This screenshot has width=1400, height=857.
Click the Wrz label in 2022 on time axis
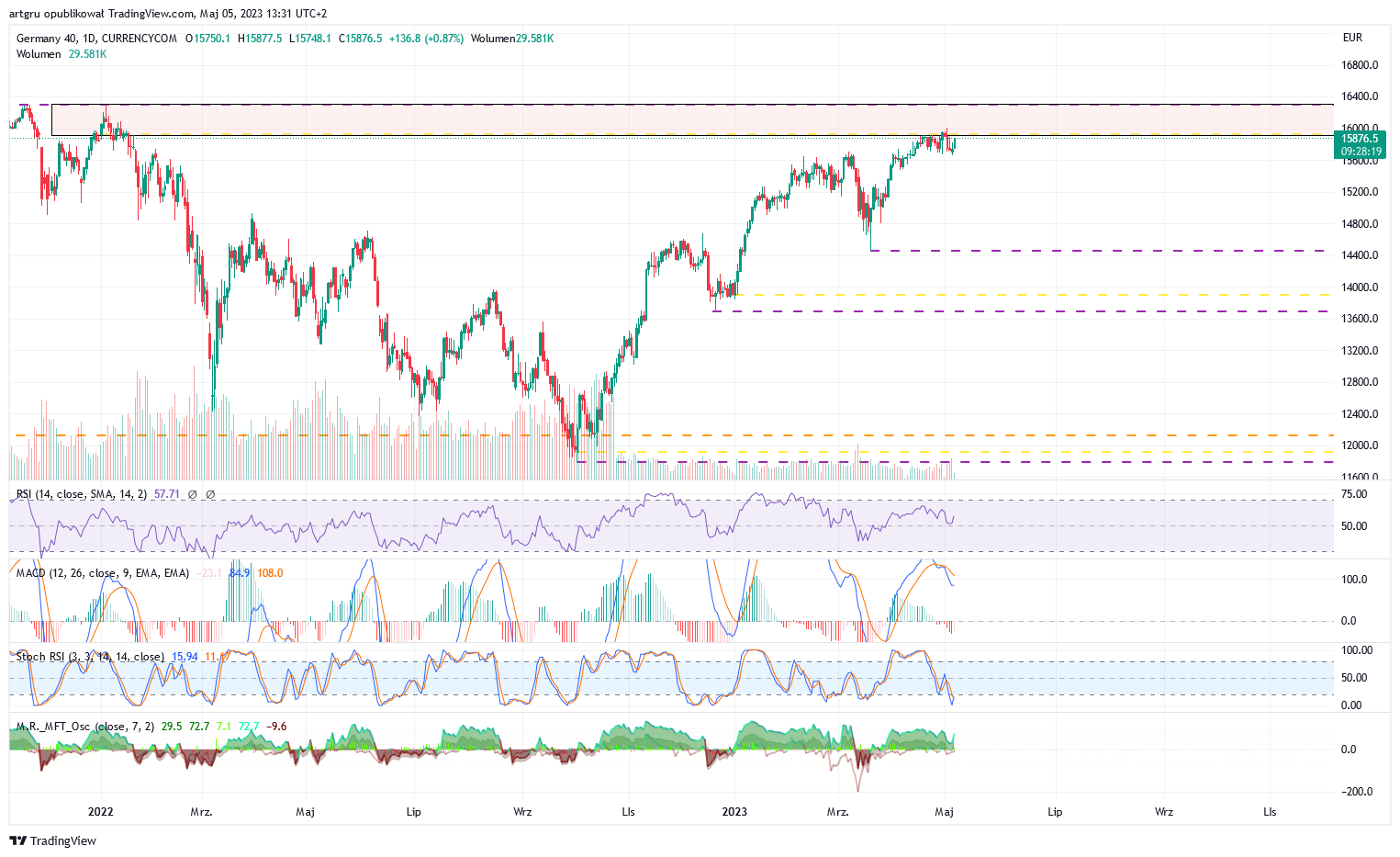[522, 812]
